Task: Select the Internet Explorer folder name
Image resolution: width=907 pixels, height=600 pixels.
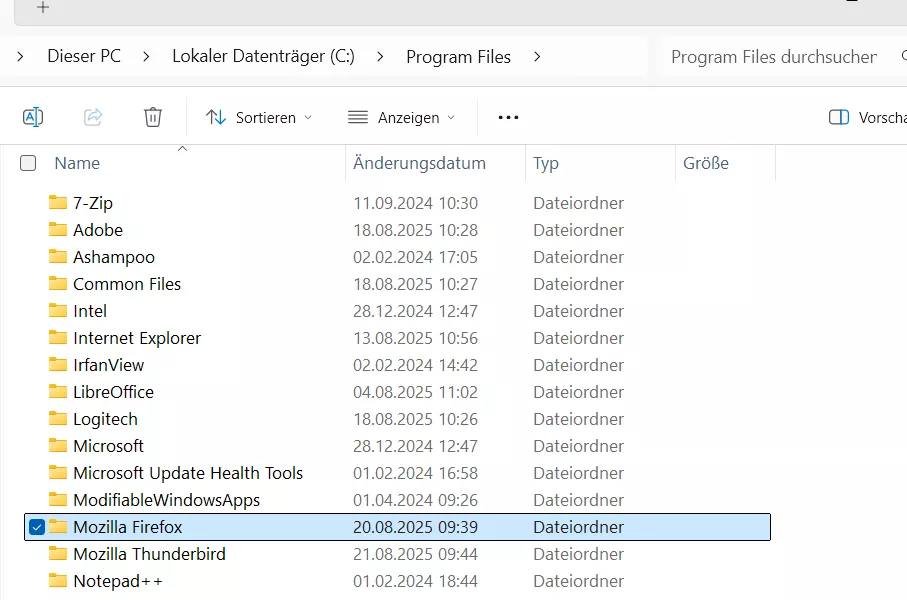Action: [x=137, y=338]
